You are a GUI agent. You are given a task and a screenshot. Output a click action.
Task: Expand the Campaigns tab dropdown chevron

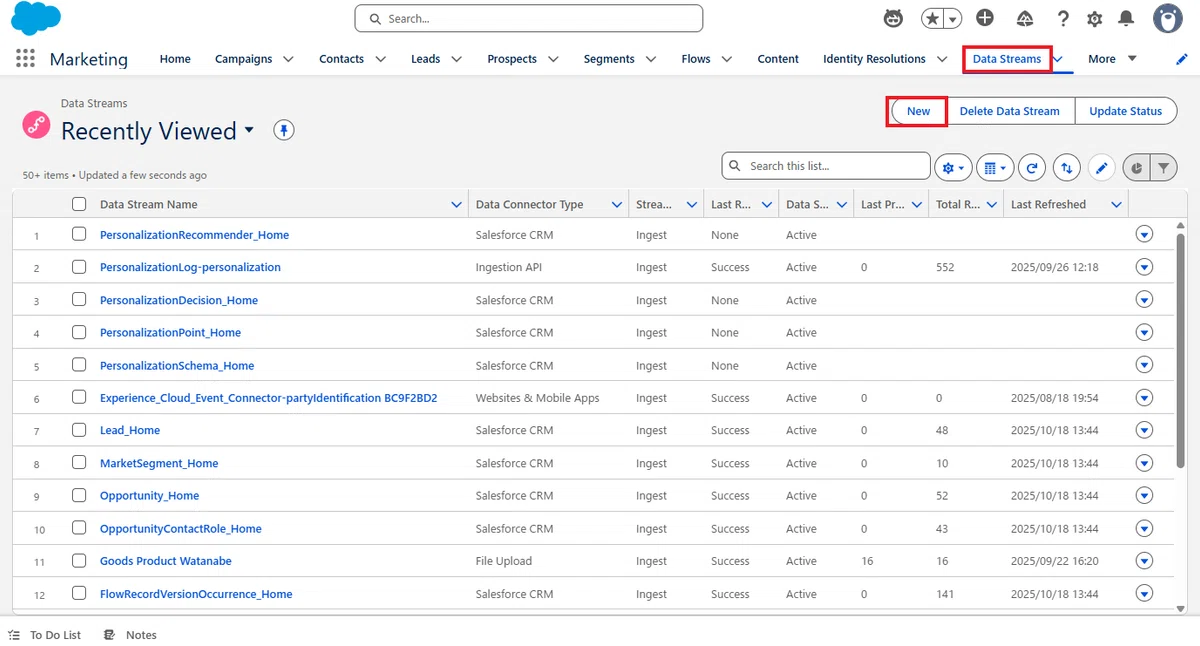[288, 59]
